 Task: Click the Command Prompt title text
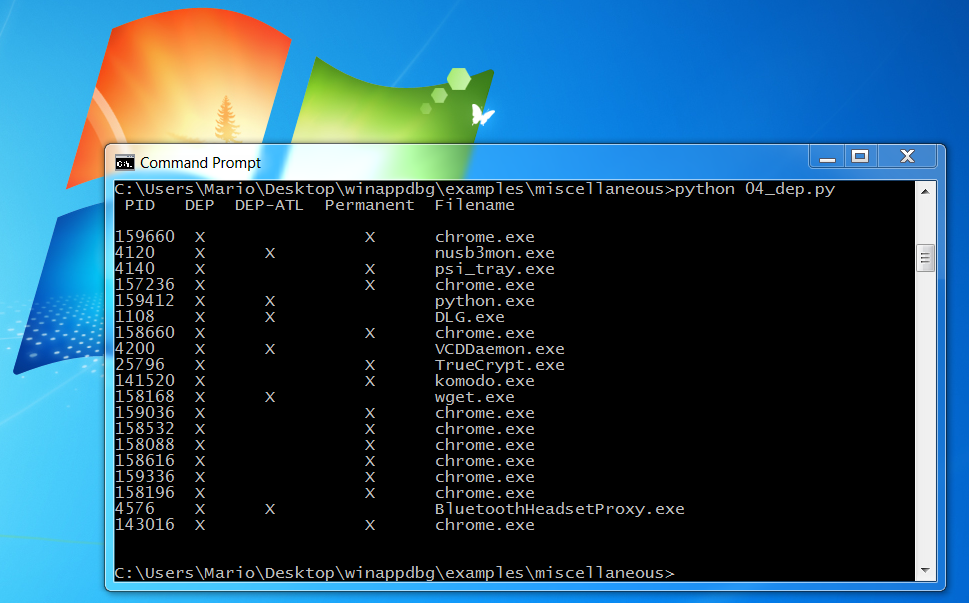coord(200,163)
